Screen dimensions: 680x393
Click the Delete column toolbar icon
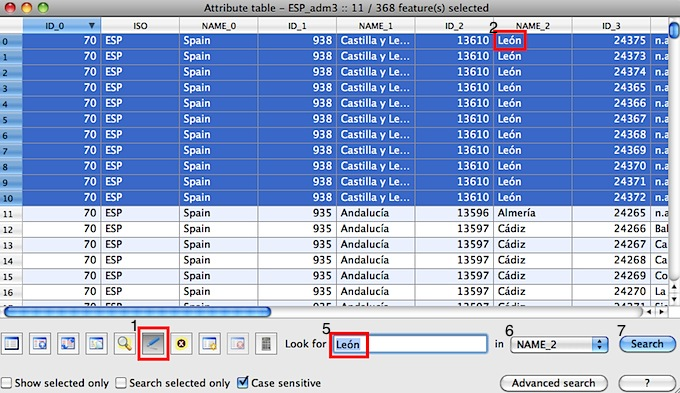[238, 344]
